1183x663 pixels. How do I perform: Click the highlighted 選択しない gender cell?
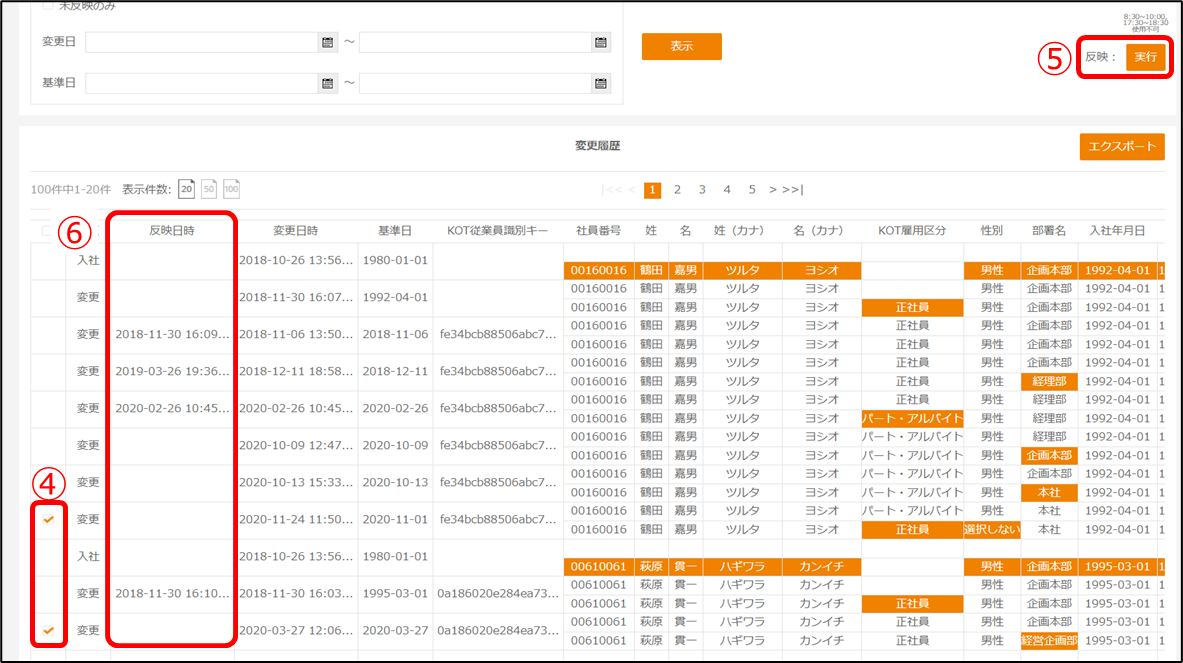click(x=991, y=529)
